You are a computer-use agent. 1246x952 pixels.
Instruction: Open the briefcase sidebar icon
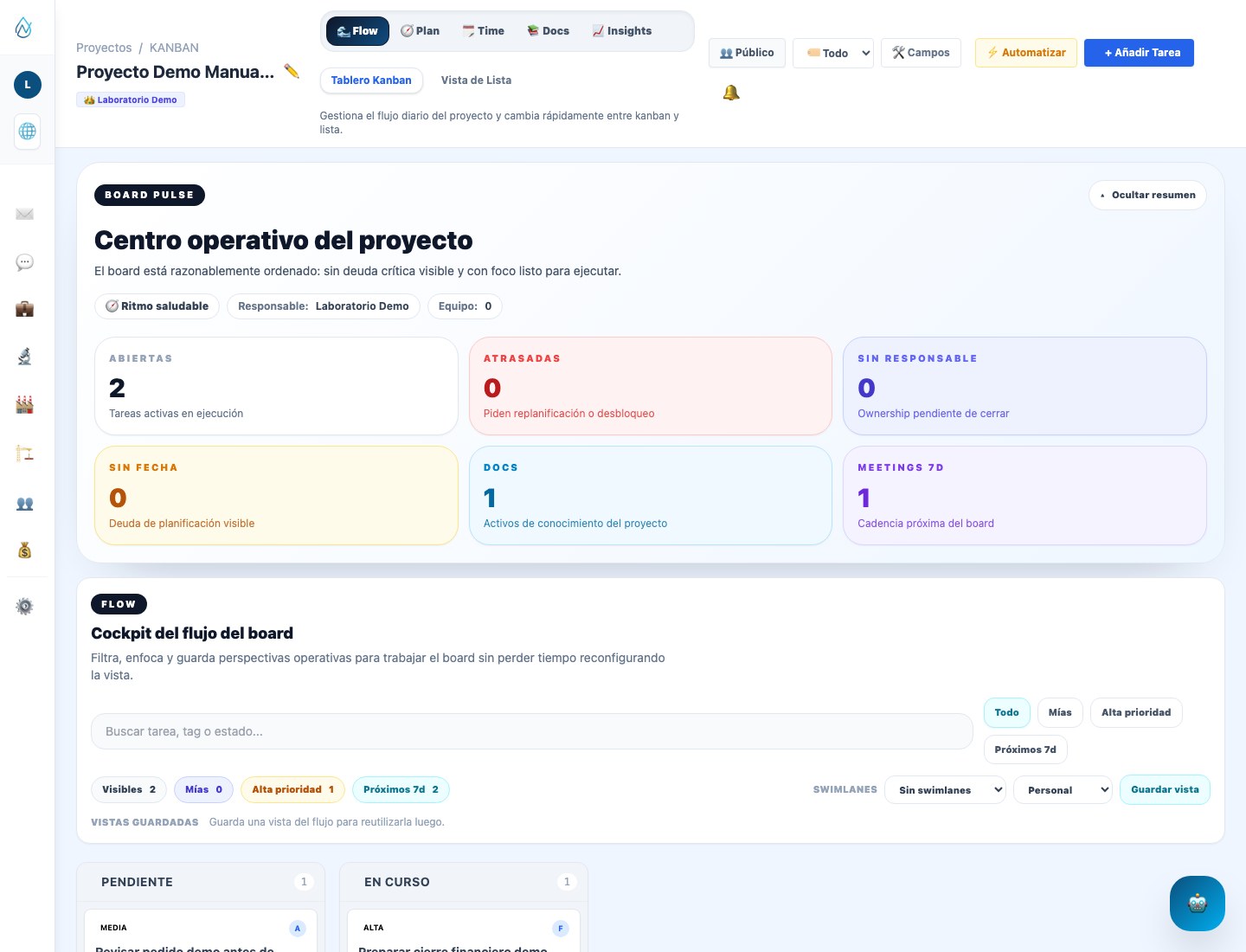[25, 309]
